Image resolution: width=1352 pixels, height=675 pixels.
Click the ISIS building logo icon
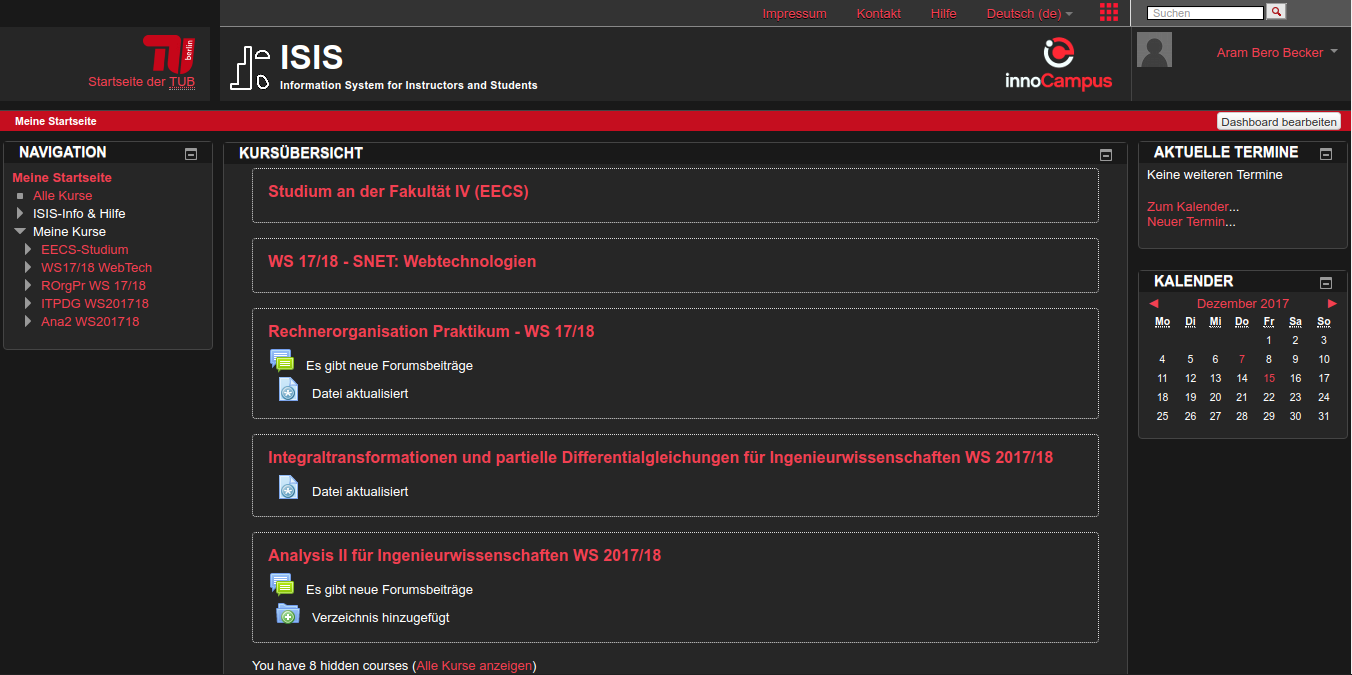pyautogui.click(x=250, y=68)
